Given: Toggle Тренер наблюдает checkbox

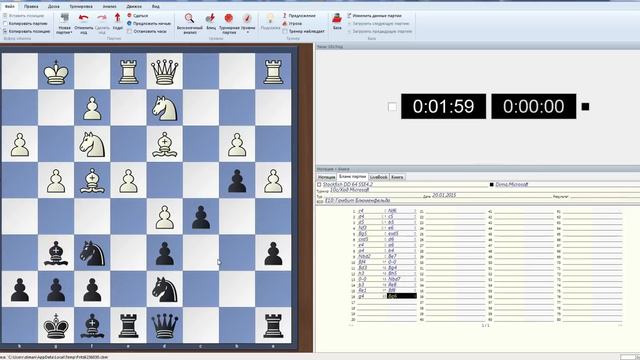Looking at the screenshot, I should (285, 31).
